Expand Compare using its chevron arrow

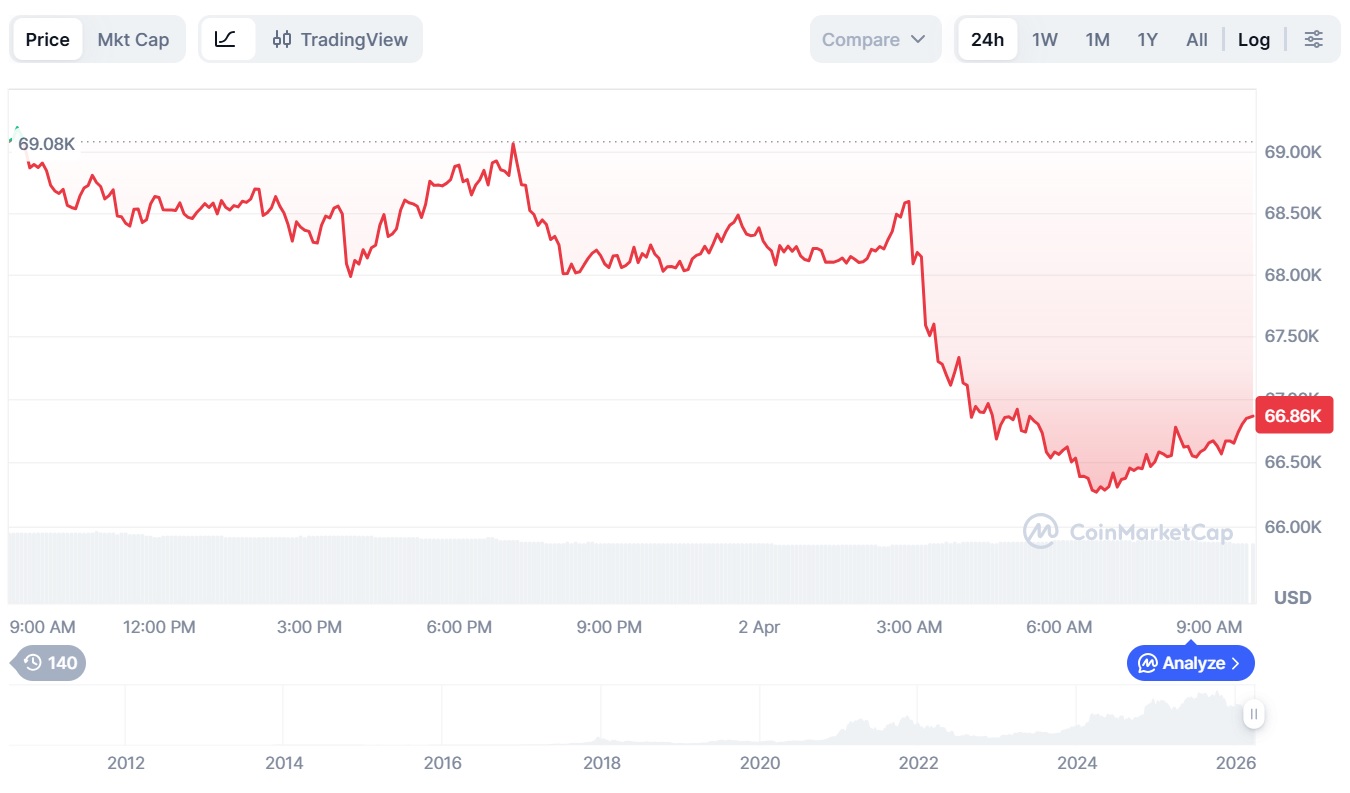tap(918, 39)
